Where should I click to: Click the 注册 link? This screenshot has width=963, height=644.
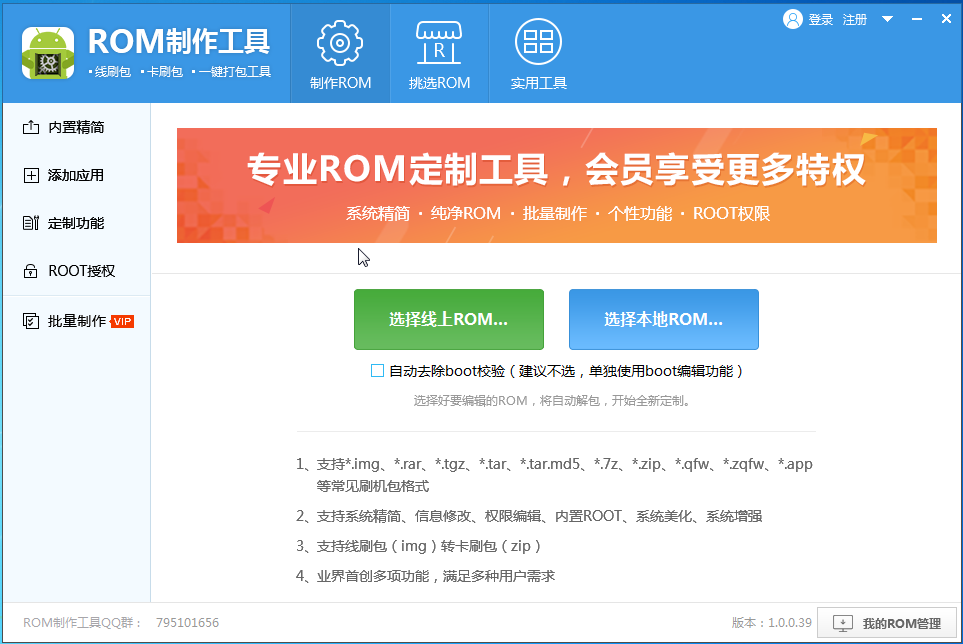854,20
